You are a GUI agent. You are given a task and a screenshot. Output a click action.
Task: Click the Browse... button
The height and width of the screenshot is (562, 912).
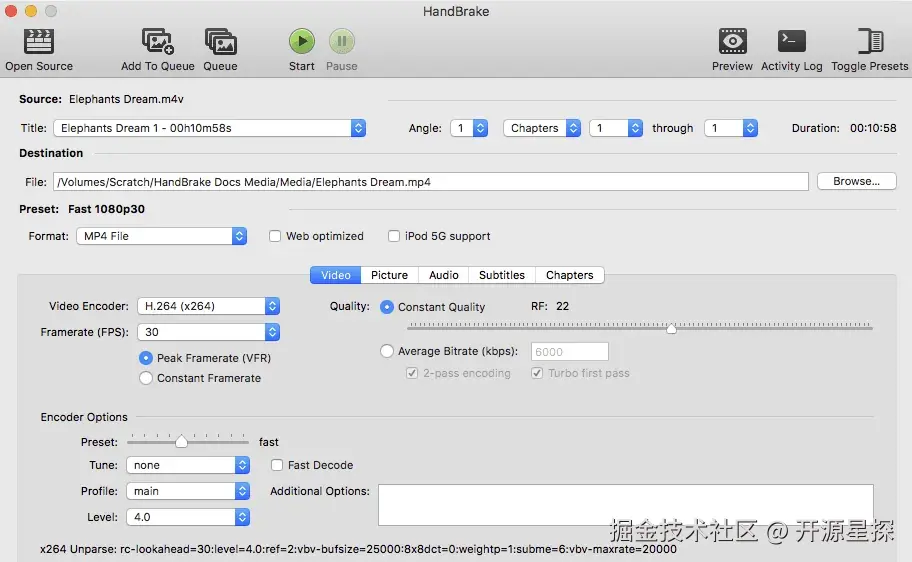(857, 182)
